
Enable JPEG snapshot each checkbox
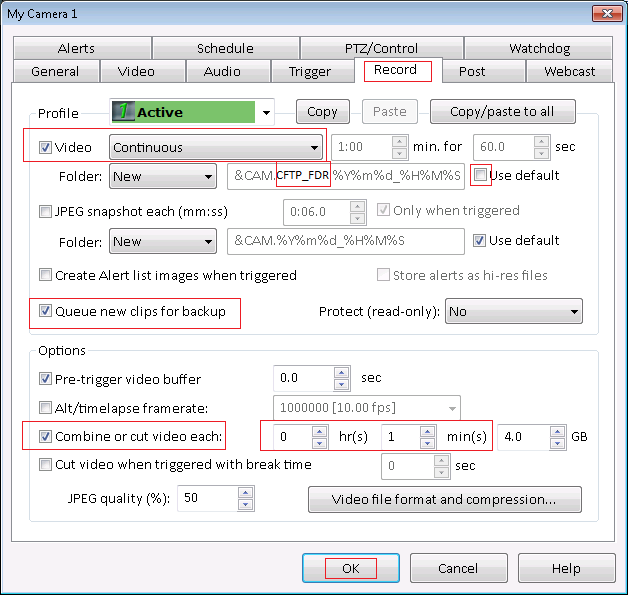pos(45,211)
